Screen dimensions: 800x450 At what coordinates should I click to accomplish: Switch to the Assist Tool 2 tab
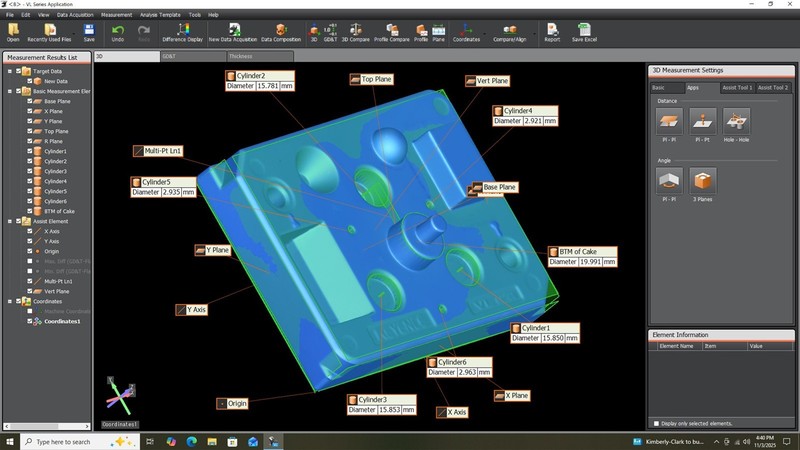click(x=773, y=88)
